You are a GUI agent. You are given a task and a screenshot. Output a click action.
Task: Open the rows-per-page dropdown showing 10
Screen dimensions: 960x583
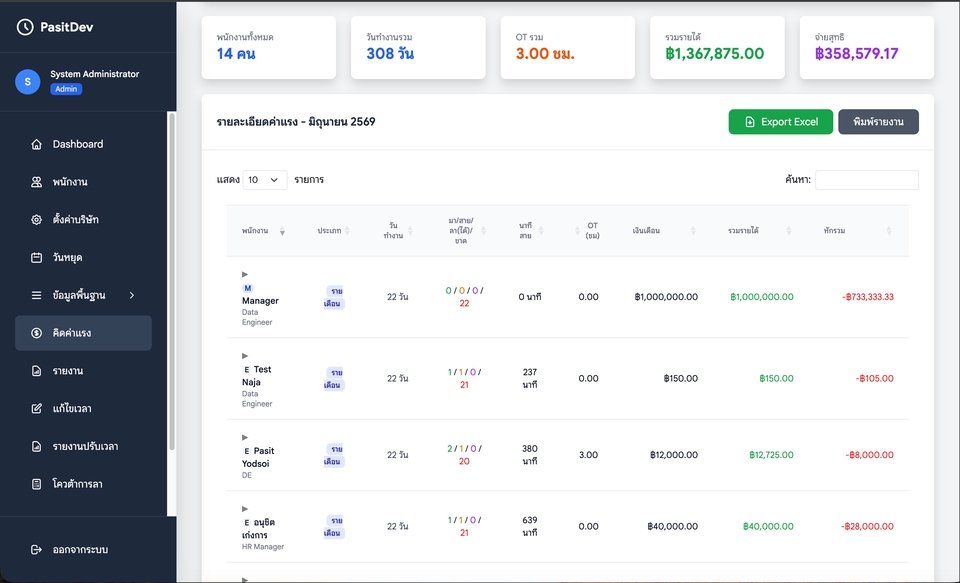(x=264, y=180)
